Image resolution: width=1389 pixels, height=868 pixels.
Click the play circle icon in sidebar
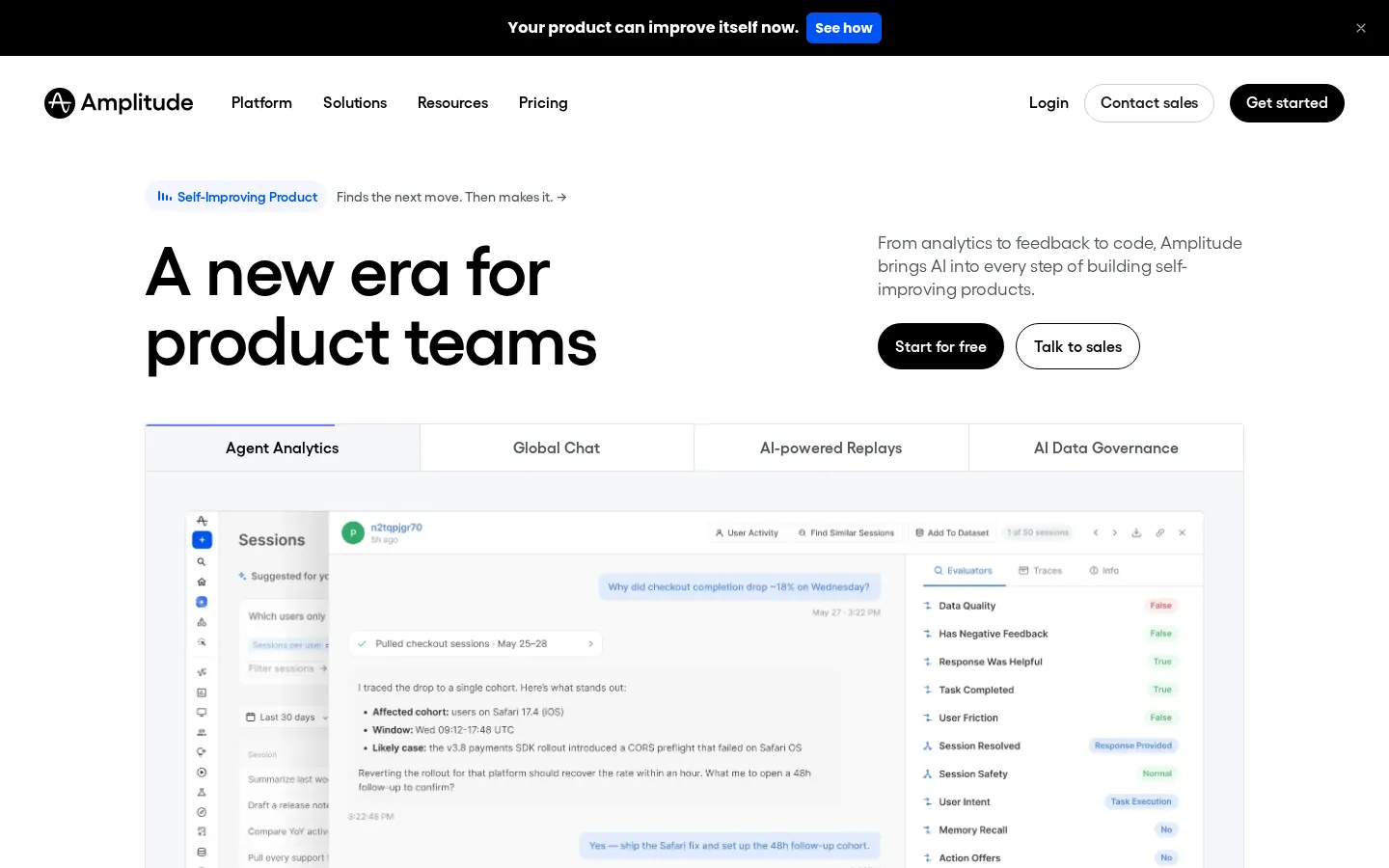pos(202,773)
